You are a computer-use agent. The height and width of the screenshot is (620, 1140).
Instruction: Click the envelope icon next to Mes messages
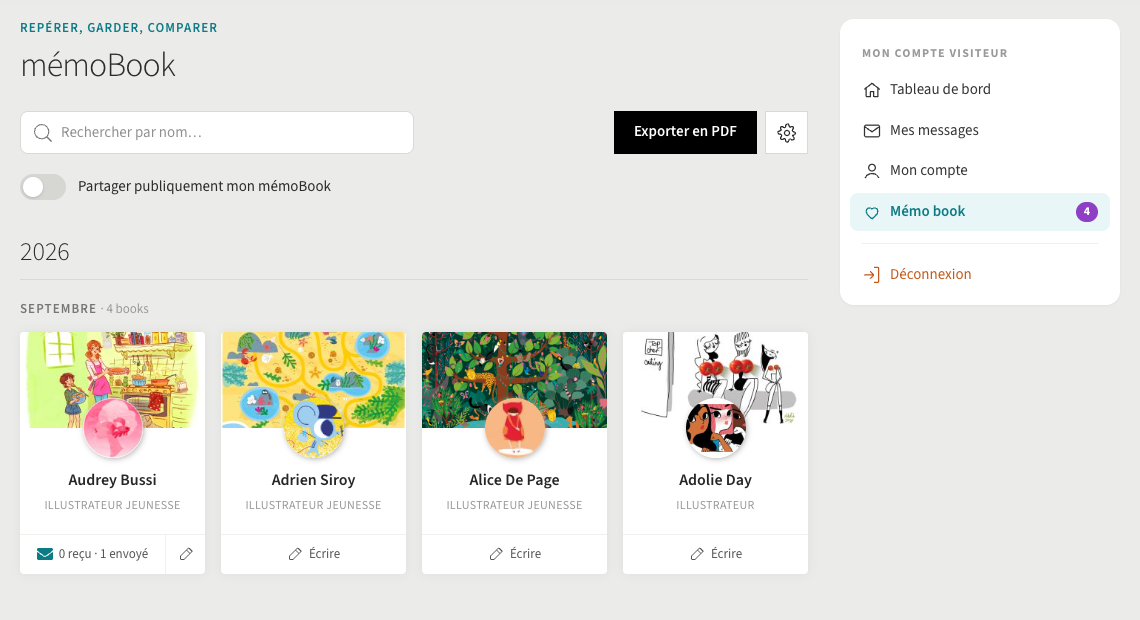point(871,130)
